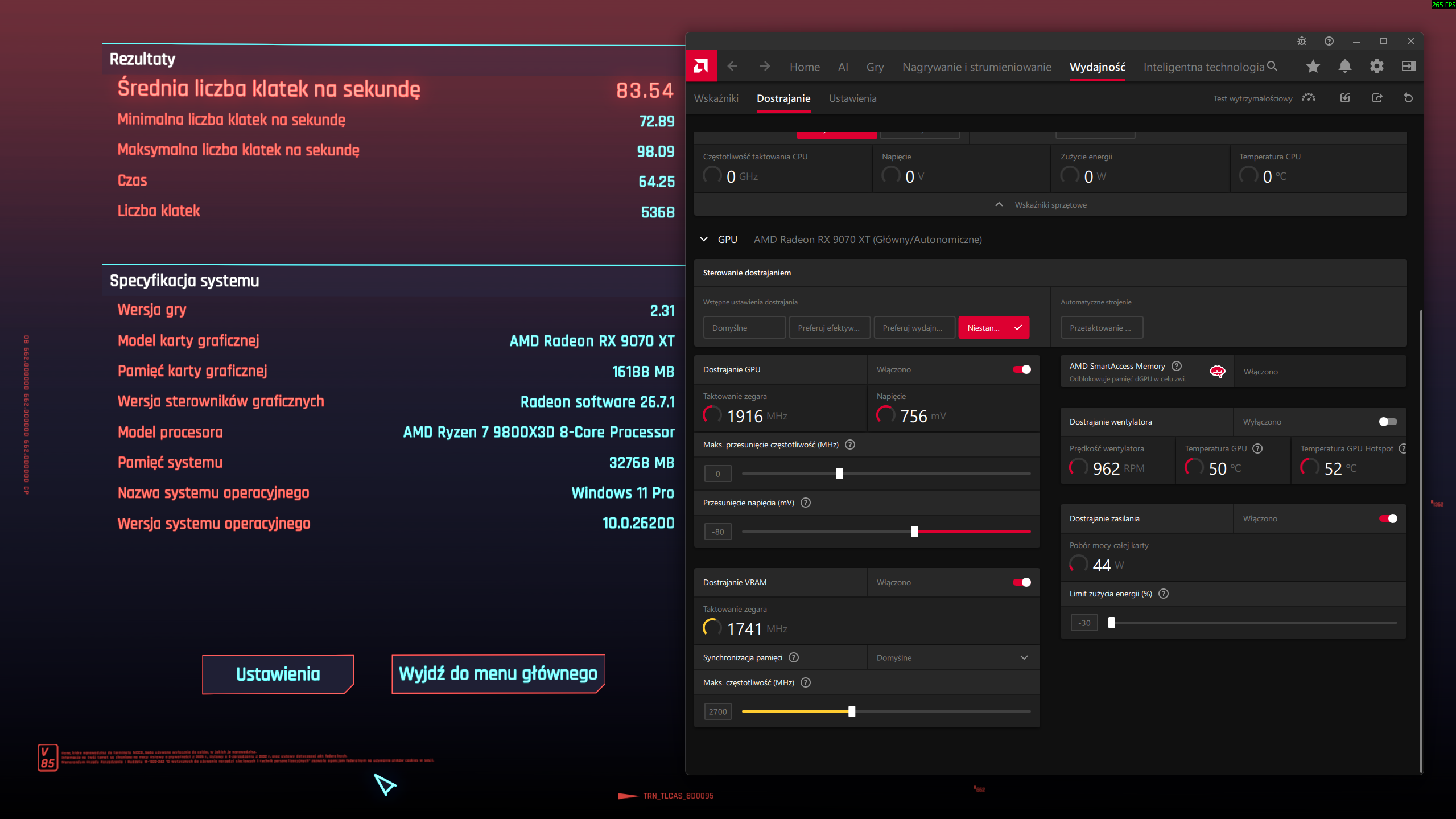Click the bug report icon
This screenshot has height=819, width=1456.
1302,41
